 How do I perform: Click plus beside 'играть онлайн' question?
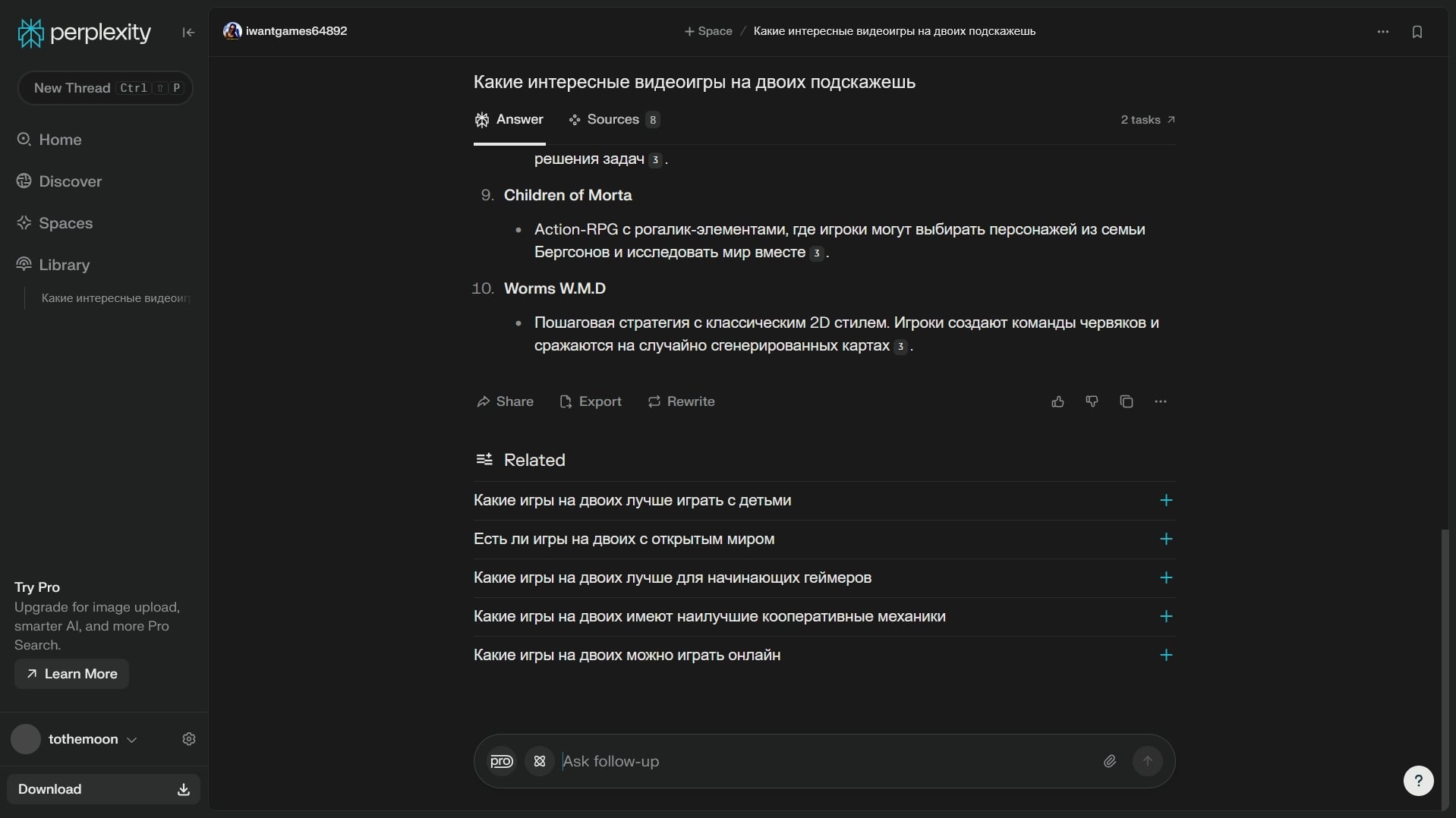[x=1166, y=656]
